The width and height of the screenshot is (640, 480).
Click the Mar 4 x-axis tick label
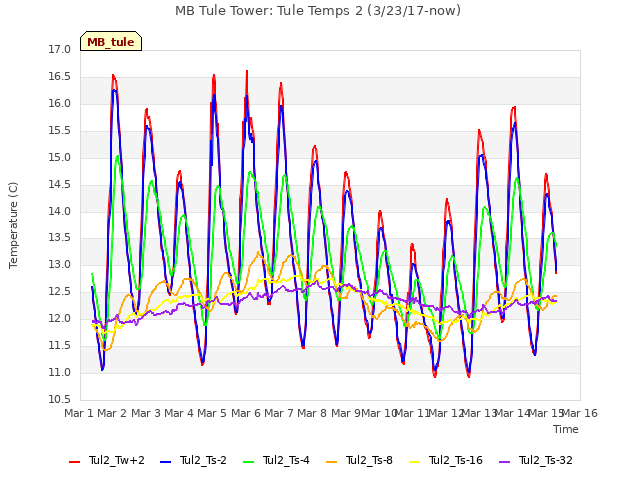pos(179,413)
